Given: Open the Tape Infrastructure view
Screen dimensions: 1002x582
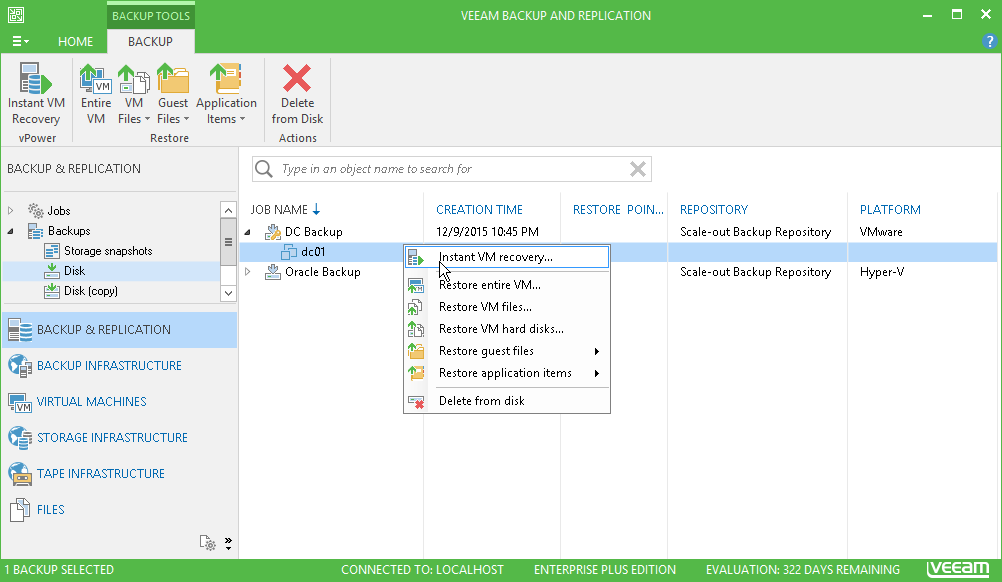Looking at the screenshot, I should [100, 474].
